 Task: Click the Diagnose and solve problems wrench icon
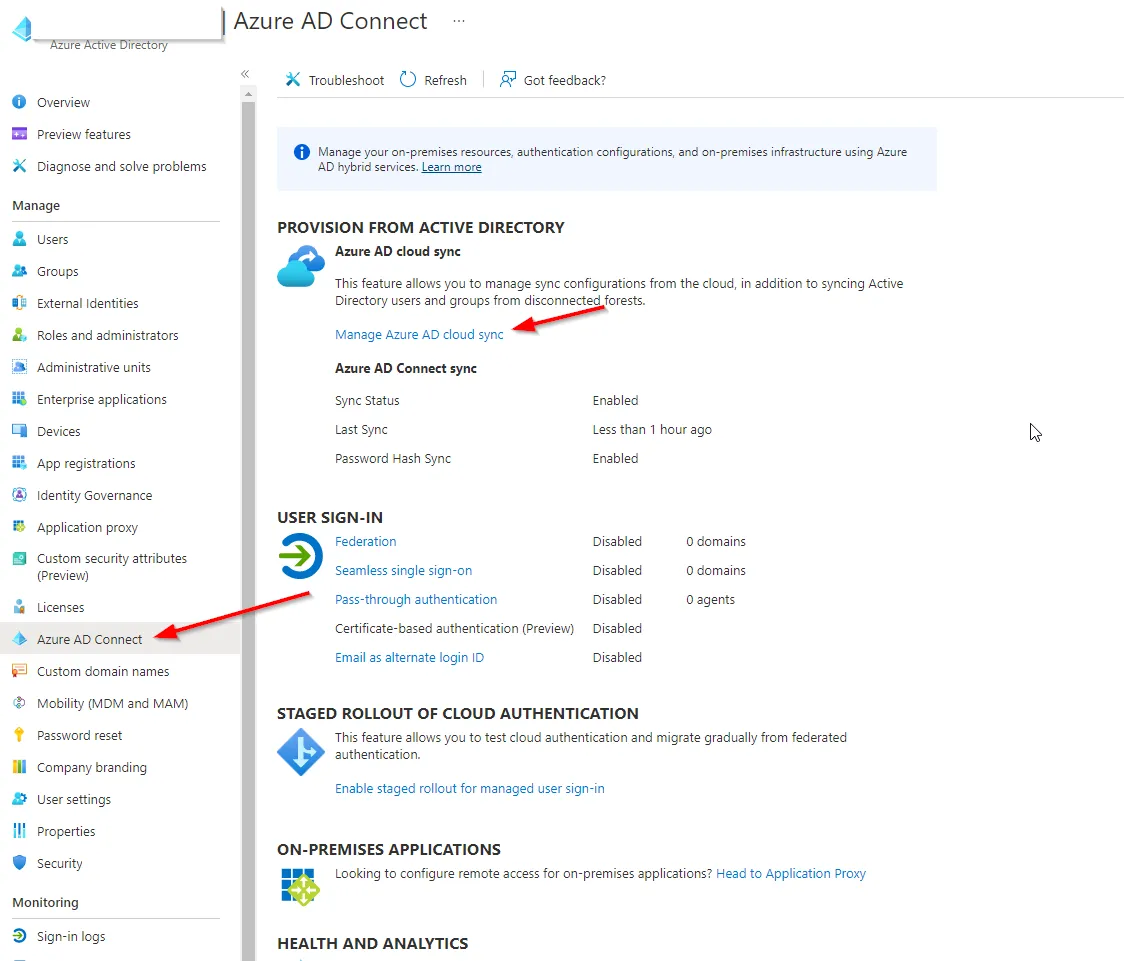[x=19, y=166]
